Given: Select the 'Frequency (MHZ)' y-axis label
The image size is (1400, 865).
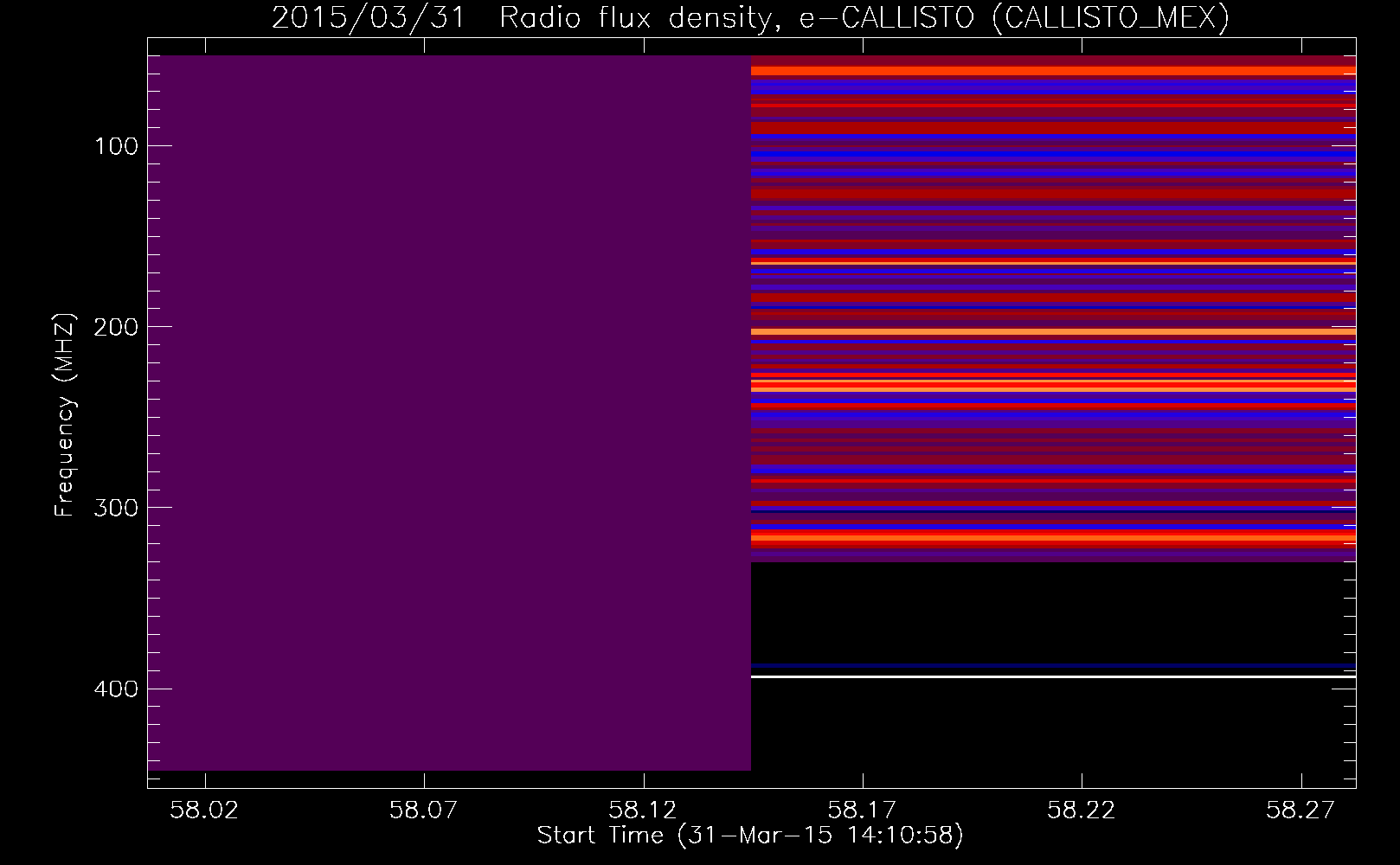Looking at the screenshot, I should (65, 414).
